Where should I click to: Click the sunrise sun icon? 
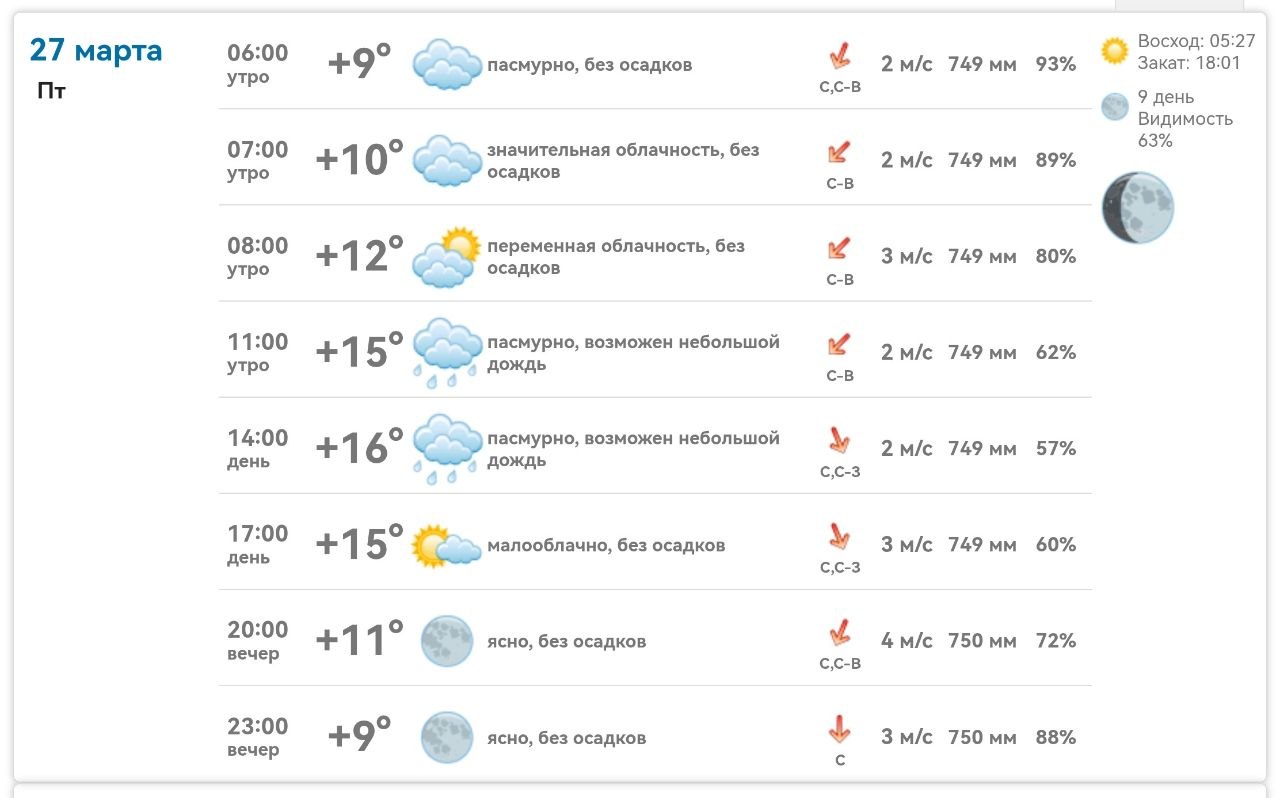point(1114,51)
